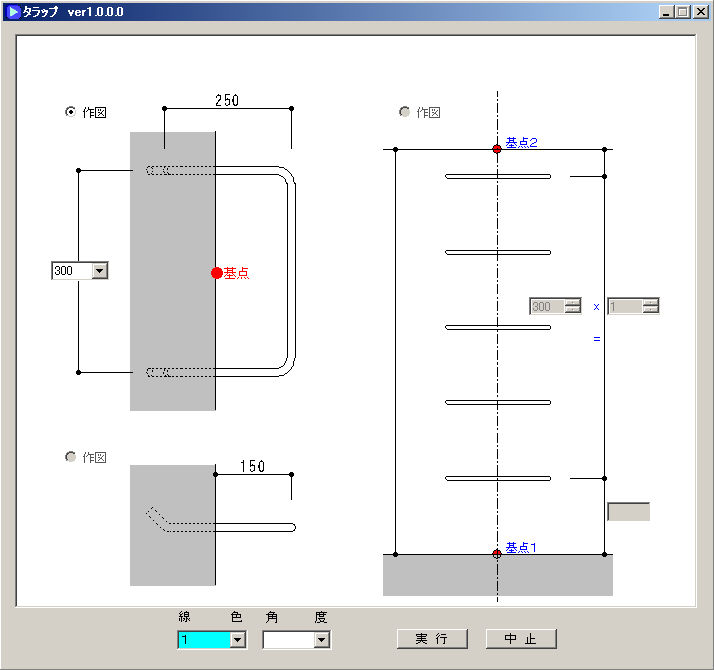The height and width of the screenshot is (670, 714).
Task: Click the U-shaped step rung drawing
Action: click(292, 270)
